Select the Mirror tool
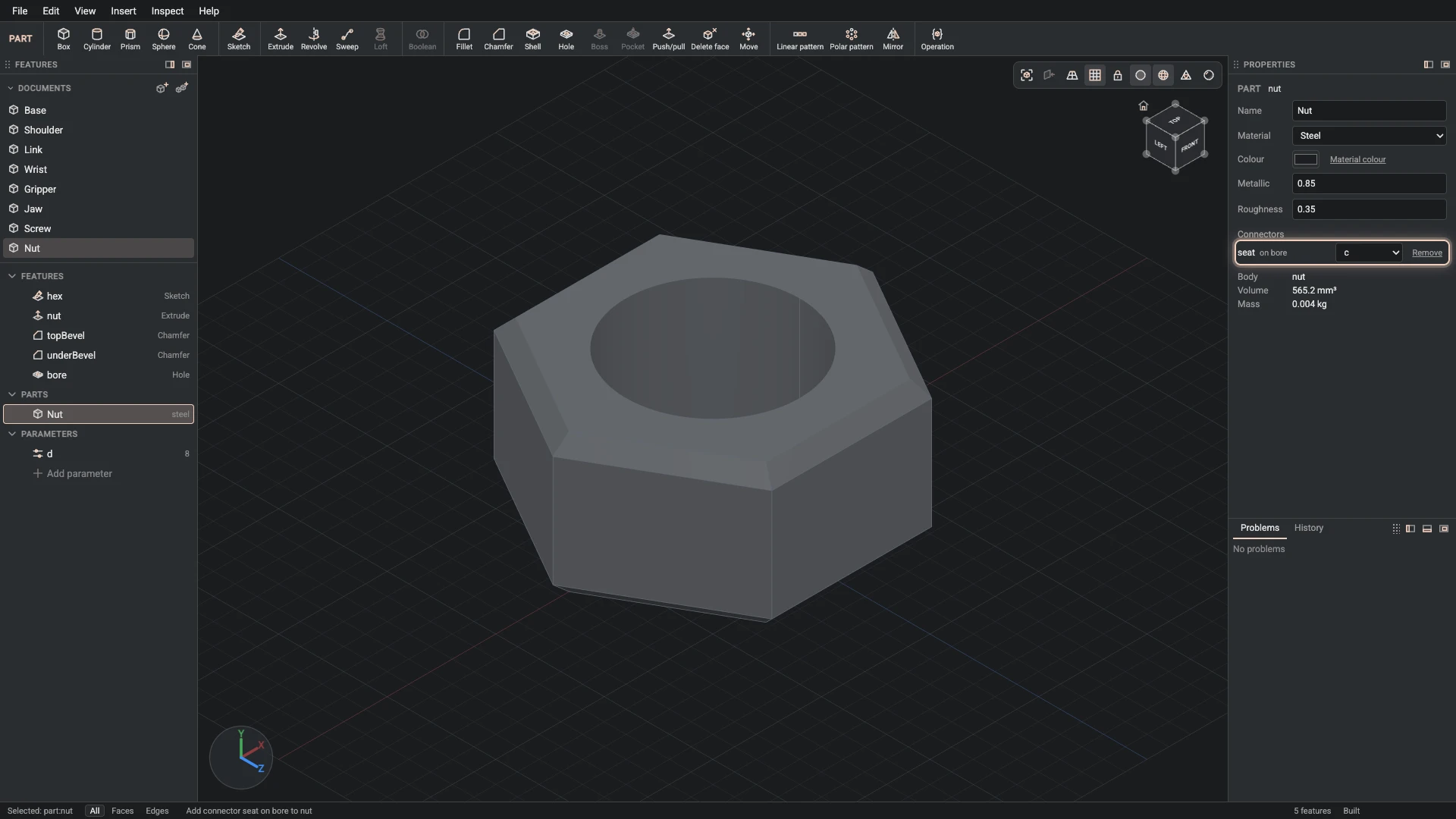This screenshot has height=819, width=1456. point(893,39)
